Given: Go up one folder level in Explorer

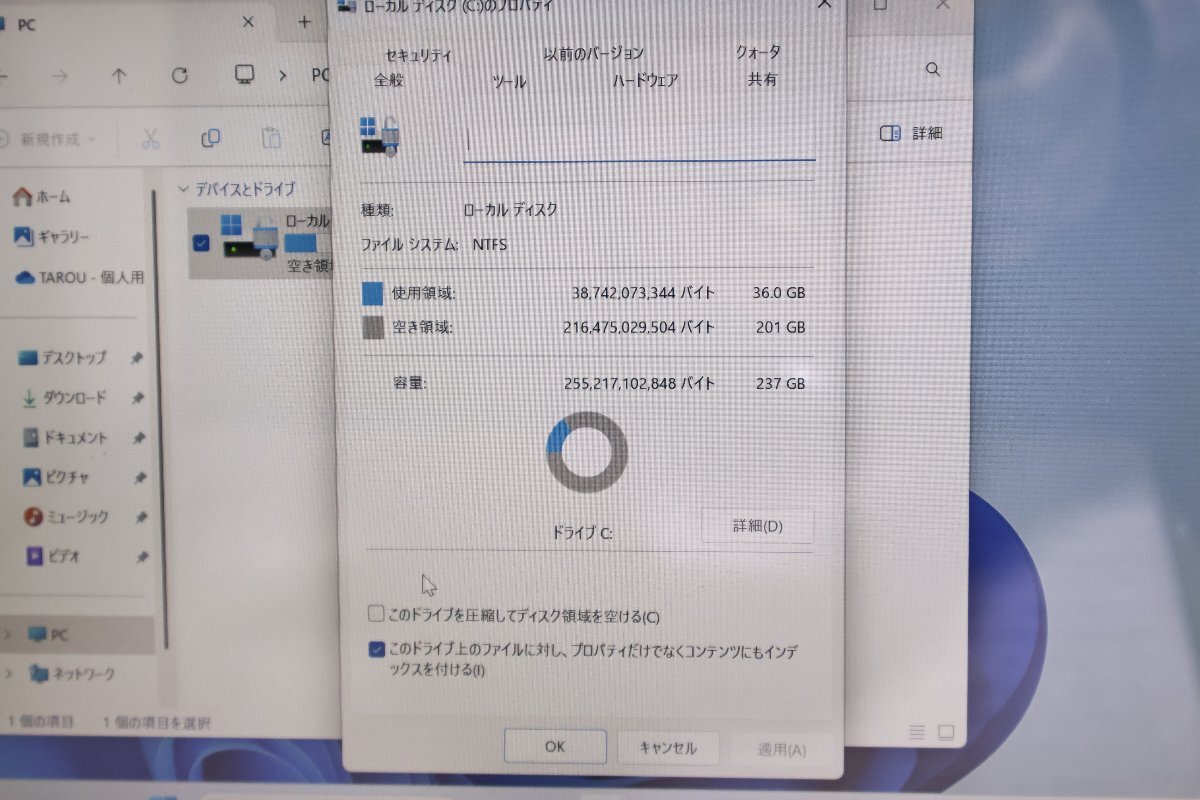Looking at the screenshot, I should [119, 76].
